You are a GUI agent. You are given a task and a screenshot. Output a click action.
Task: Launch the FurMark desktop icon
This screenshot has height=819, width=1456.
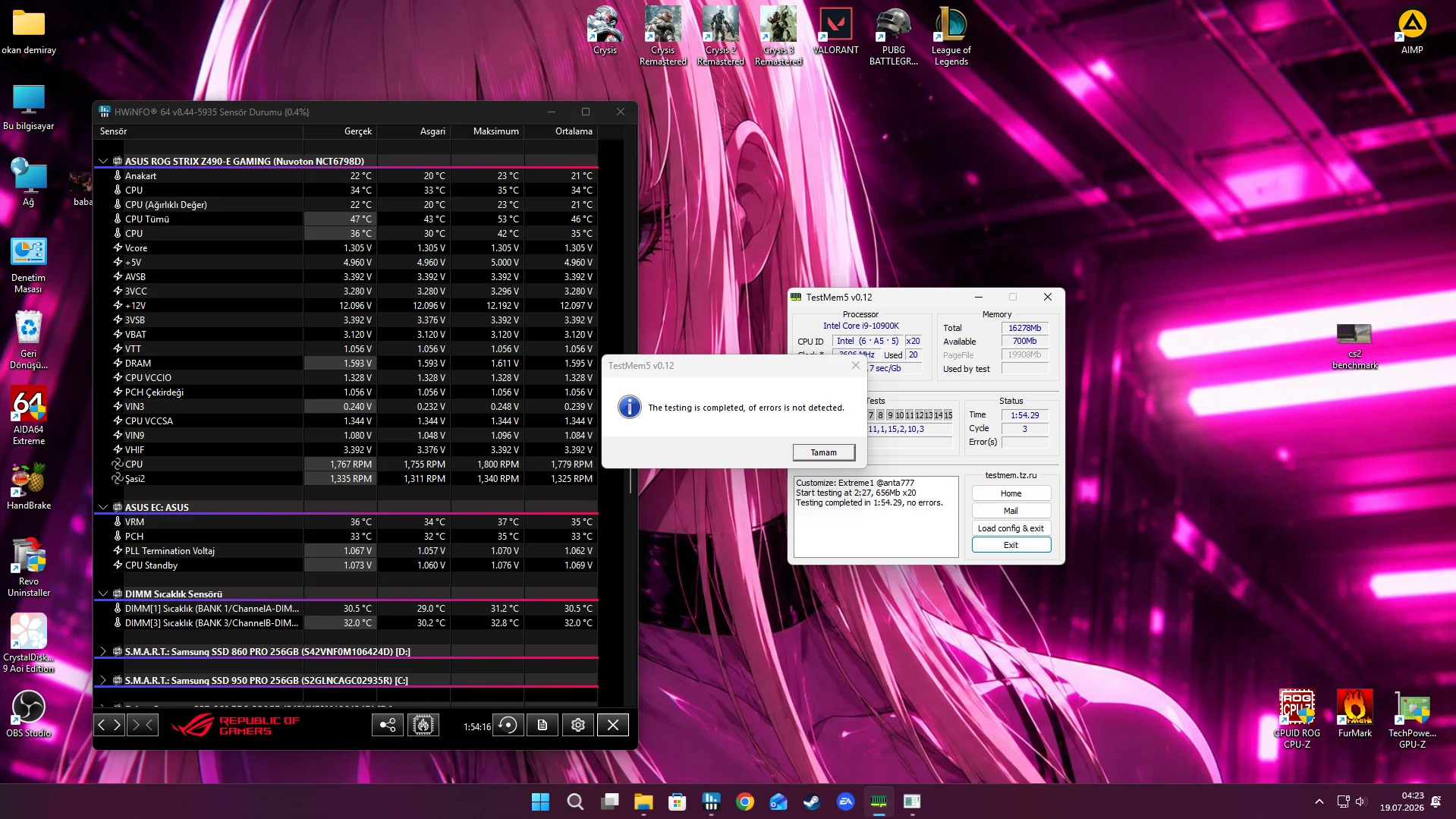pos(1354,714)
